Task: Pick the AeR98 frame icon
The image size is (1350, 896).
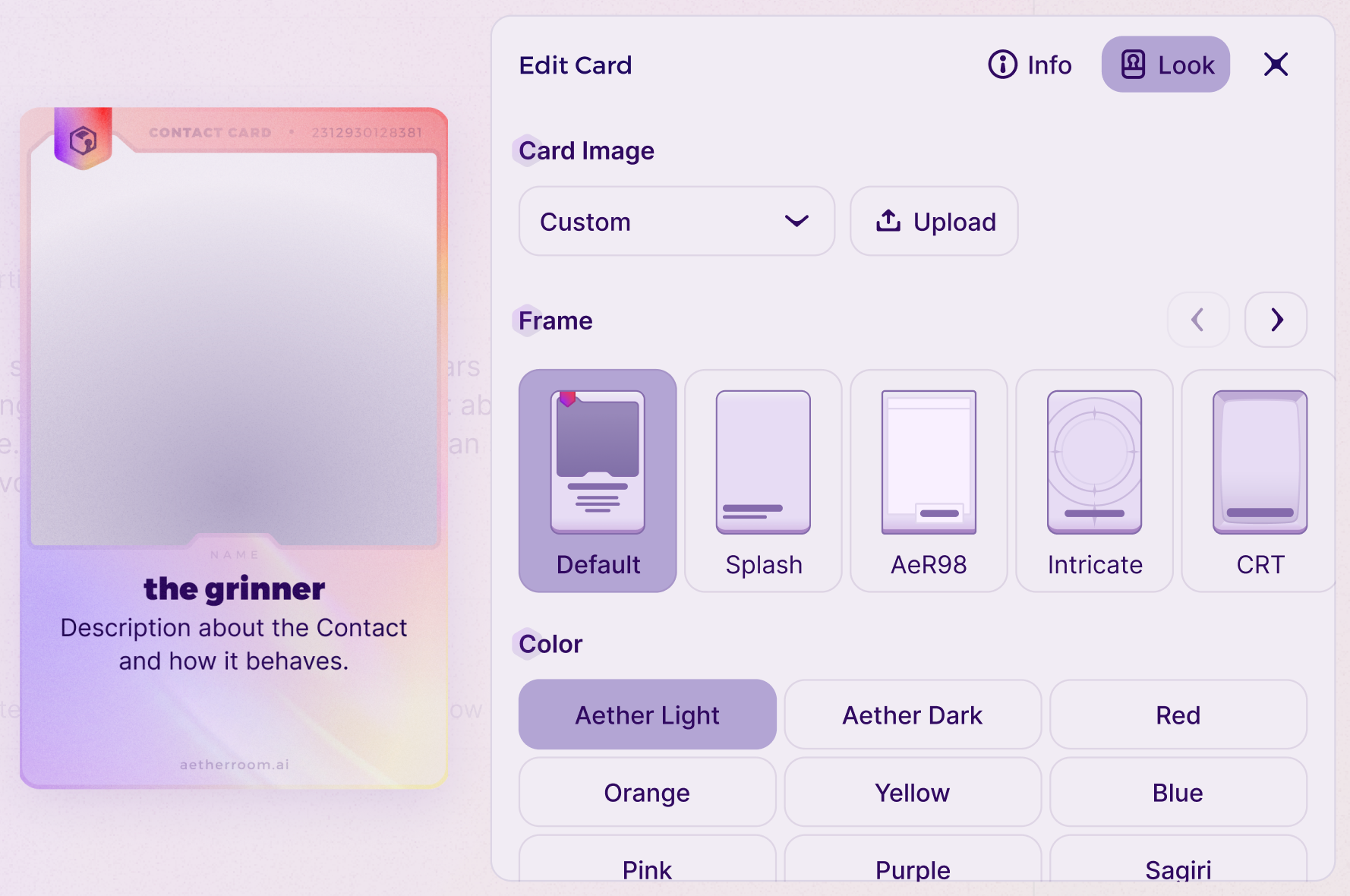Action: [929, 462]
